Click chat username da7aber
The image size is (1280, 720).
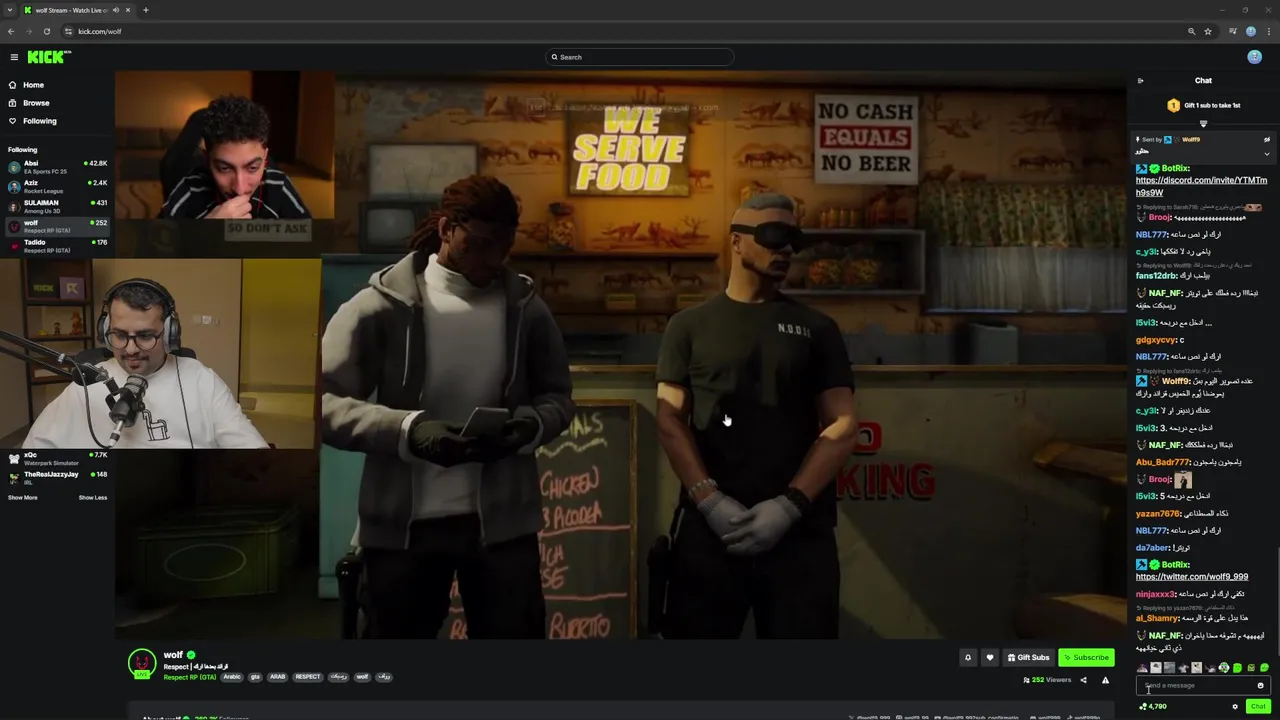(x=1152, y=548)
